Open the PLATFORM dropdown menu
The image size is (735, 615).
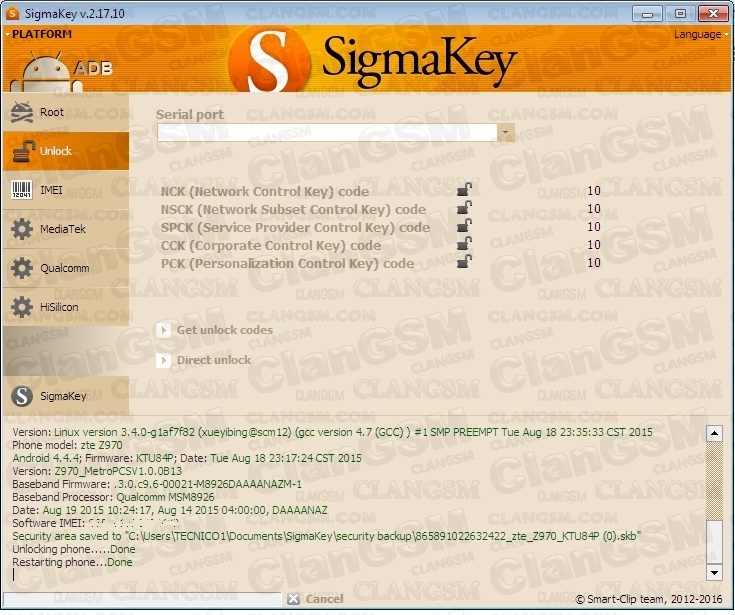38,34
